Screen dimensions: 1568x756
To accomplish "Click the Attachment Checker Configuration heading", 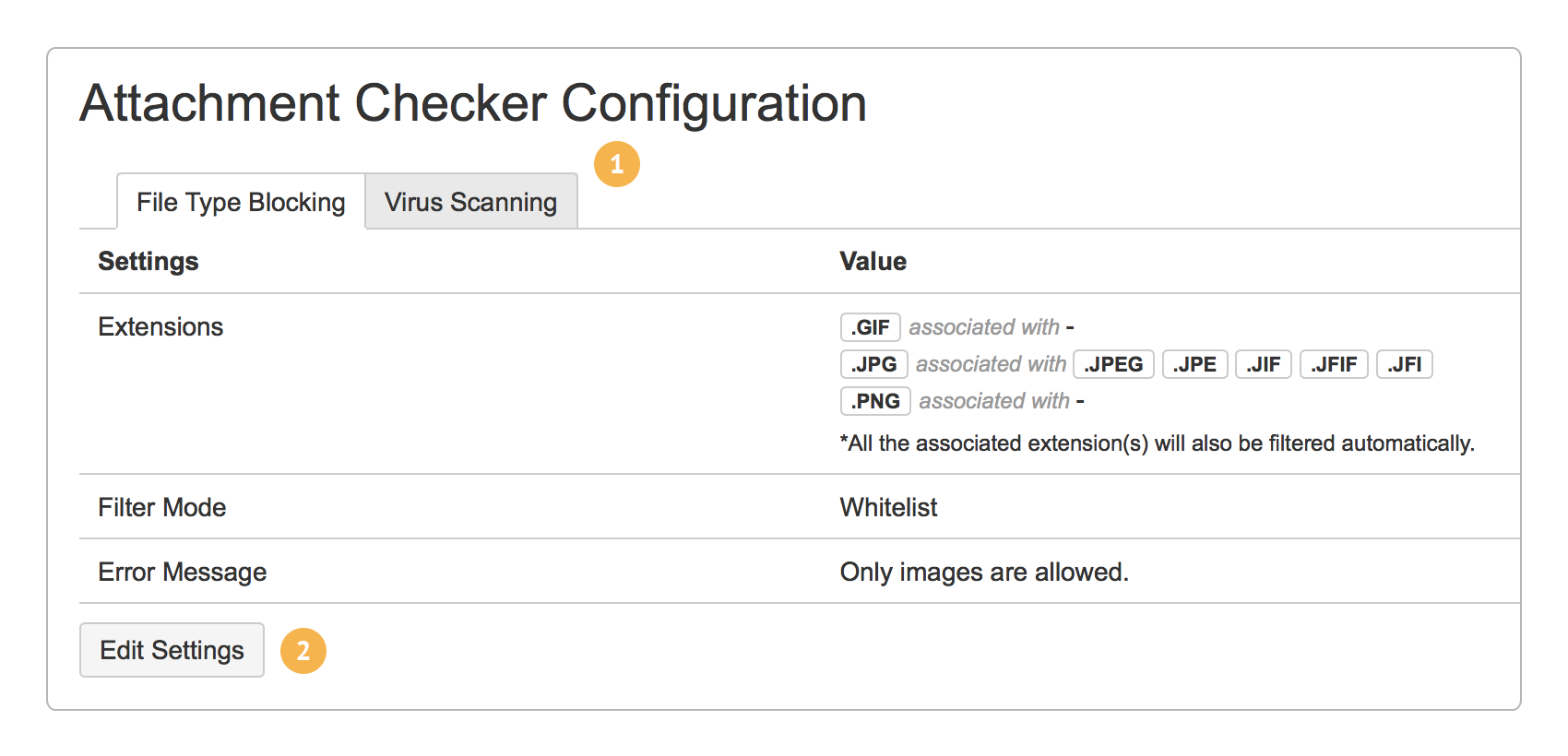I will [472, 102].
